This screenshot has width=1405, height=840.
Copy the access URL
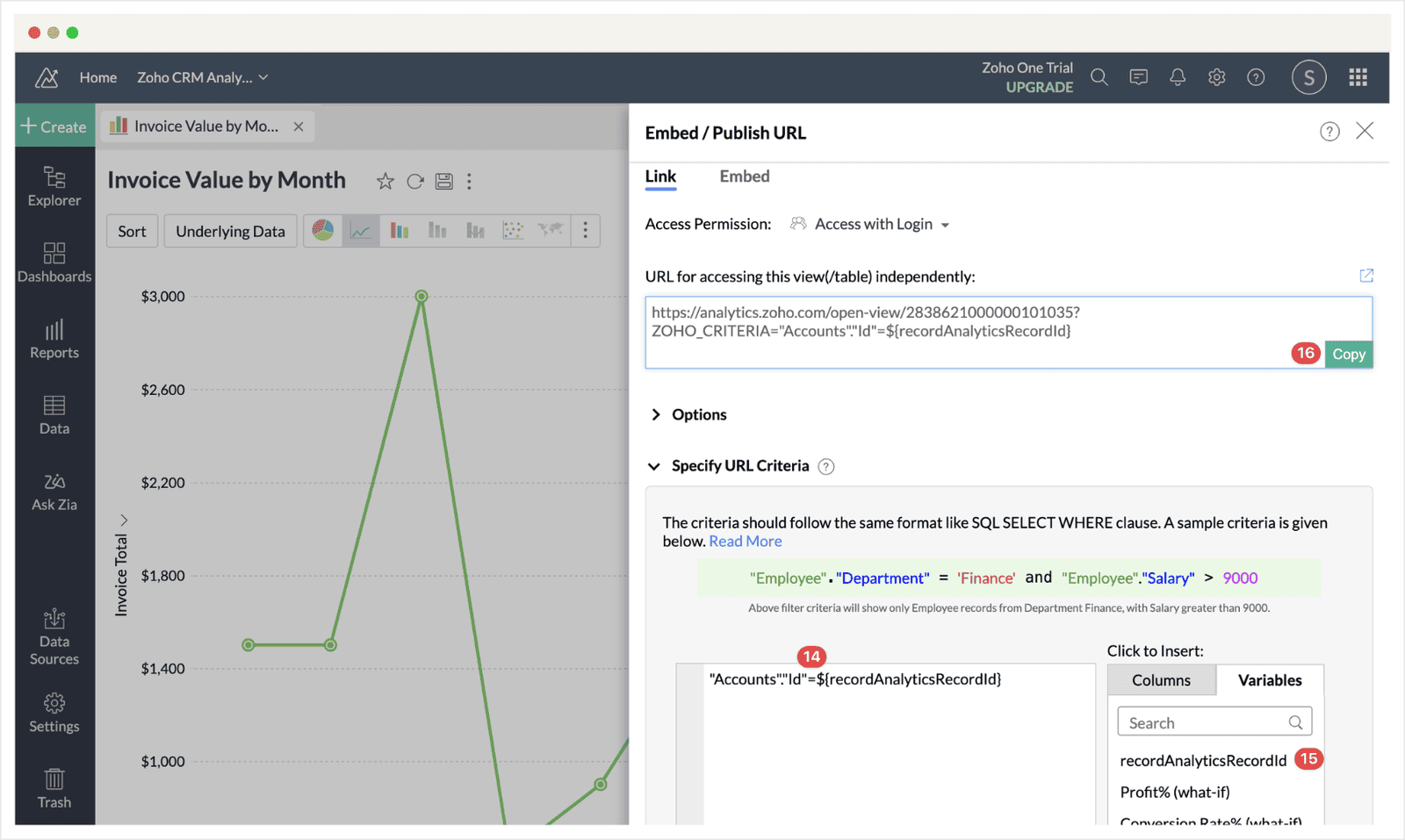click(1349, 354)
